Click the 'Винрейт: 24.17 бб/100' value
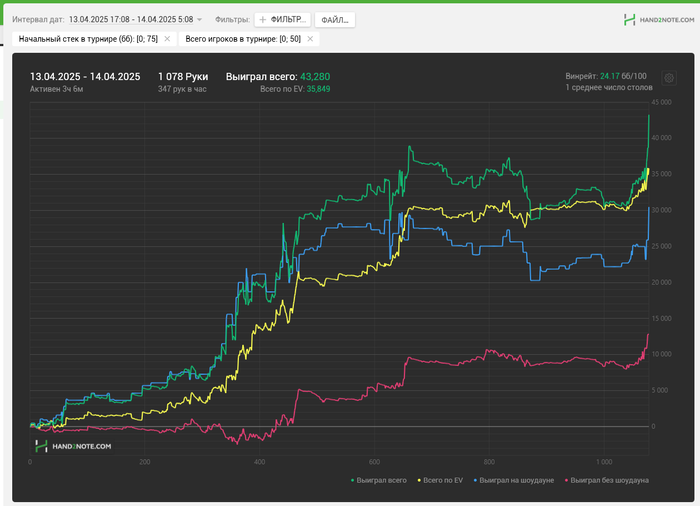Viewport: 700px width, 506px height. 606,76
